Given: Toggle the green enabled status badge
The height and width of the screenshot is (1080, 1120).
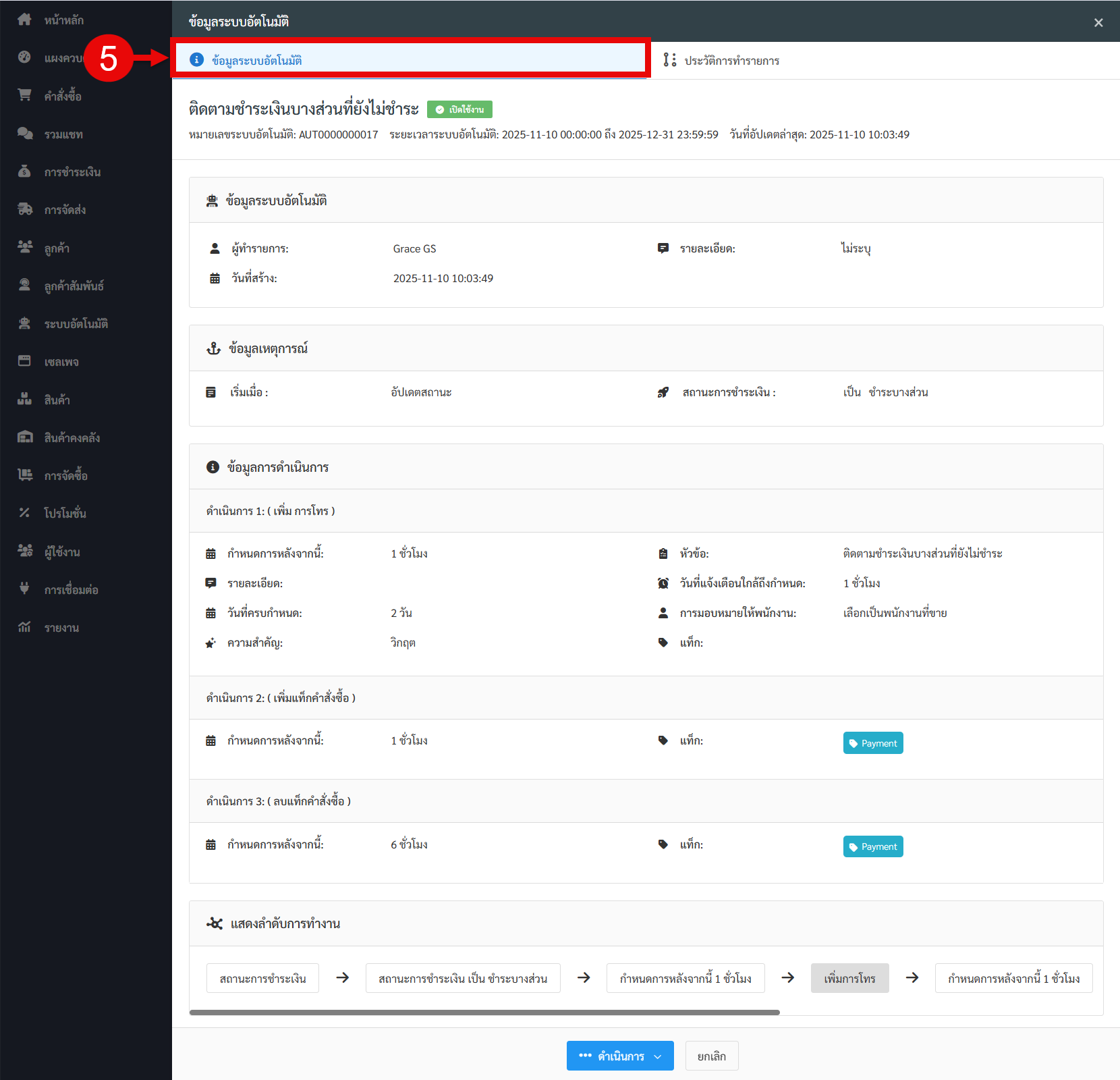Looking at the screenshot, I should pyautogui.click(x=459, y=109).
